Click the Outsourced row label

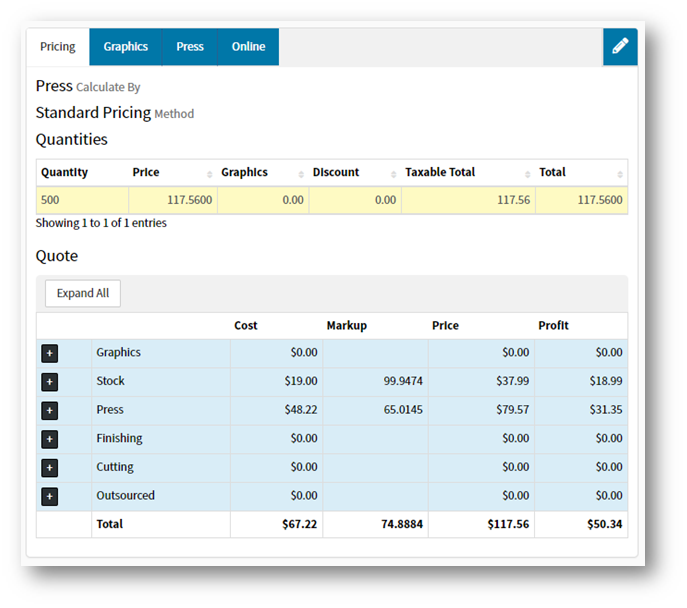click(x=125, y=495)
